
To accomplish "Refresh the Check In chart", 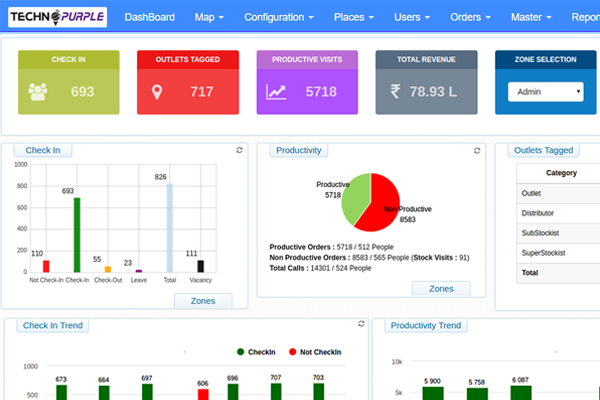I will click(240, 150).
